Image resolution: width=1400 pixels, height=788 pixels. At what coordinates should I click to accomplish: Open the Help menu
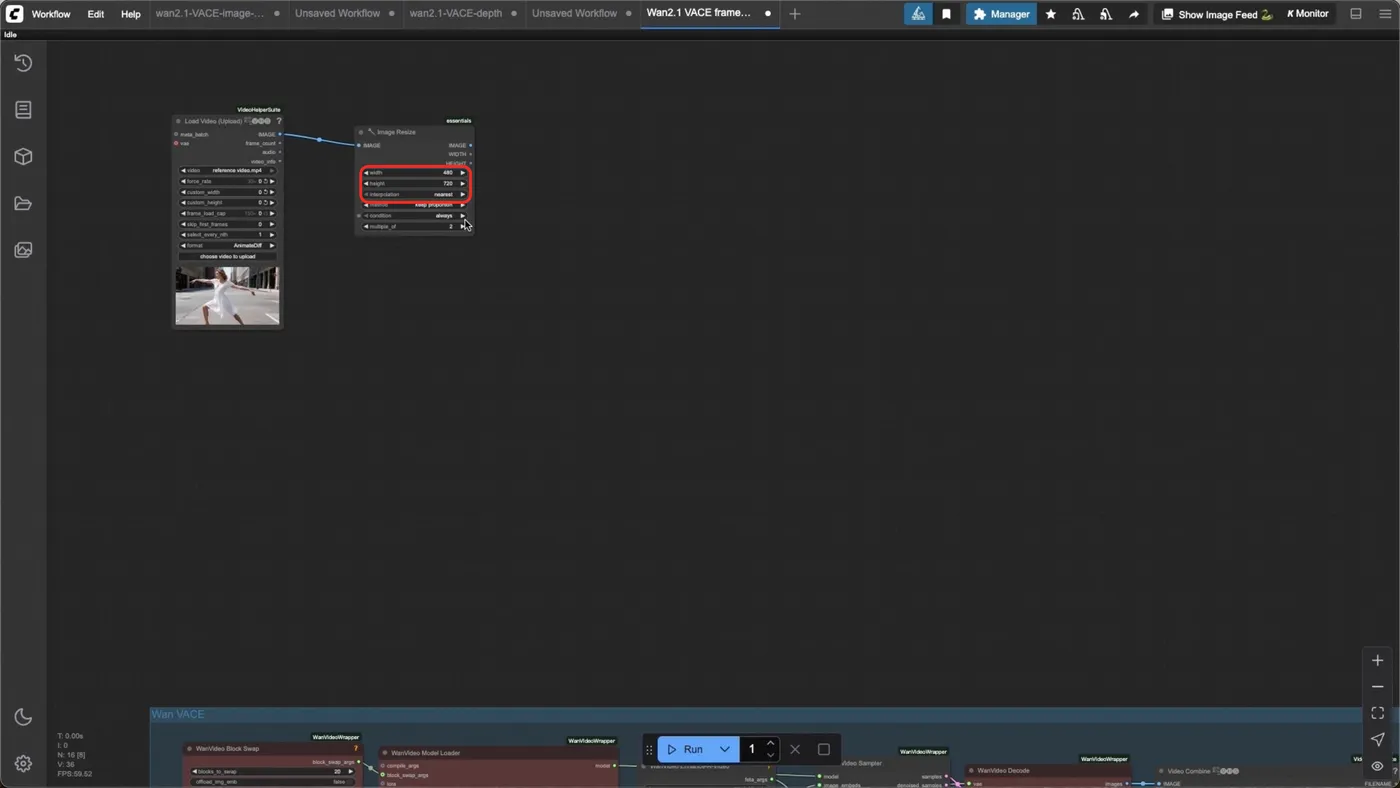click(x=131, y=14)
